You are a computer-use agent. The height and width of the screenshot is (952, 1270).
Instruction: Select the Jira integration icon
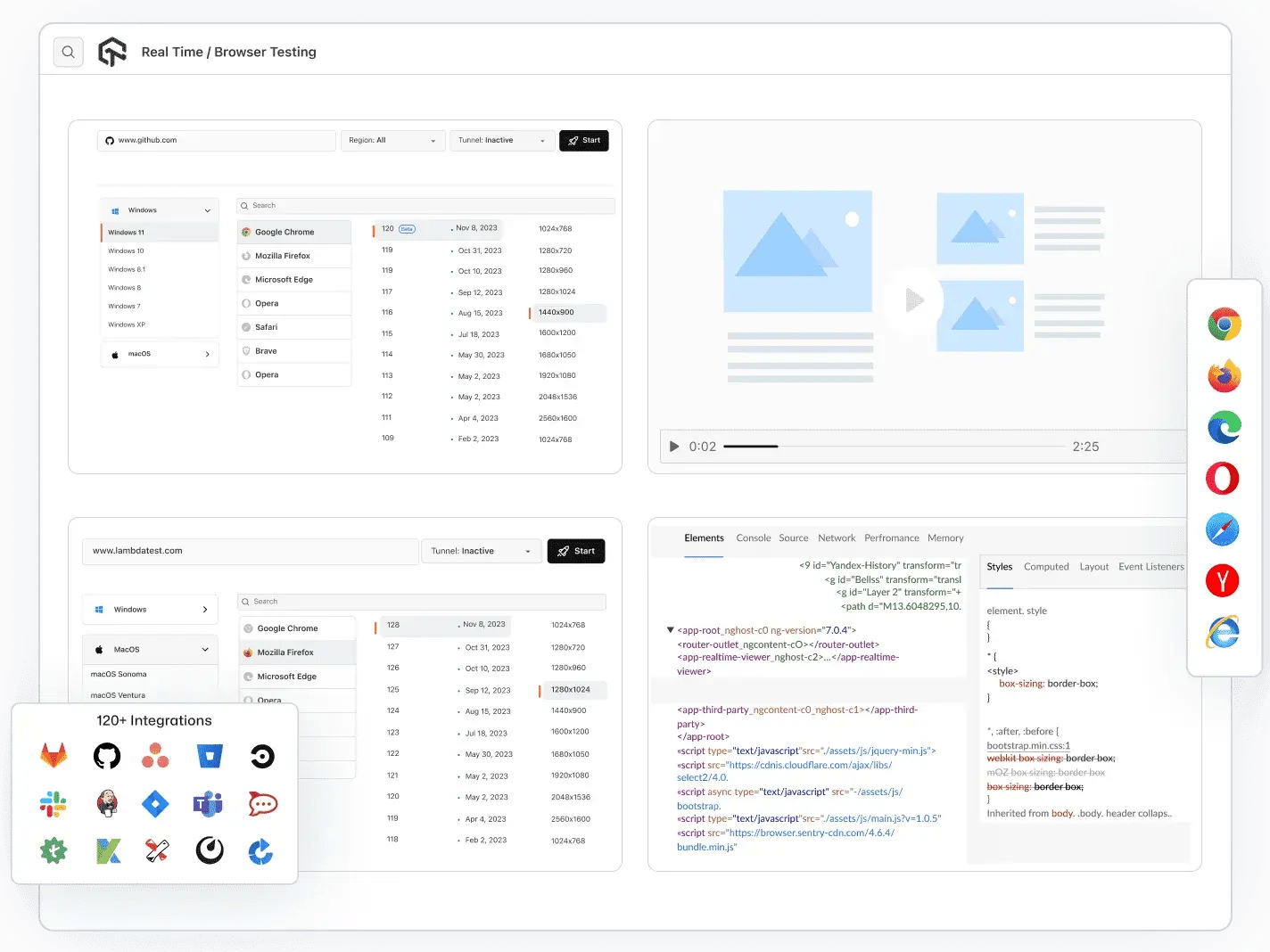155,803
